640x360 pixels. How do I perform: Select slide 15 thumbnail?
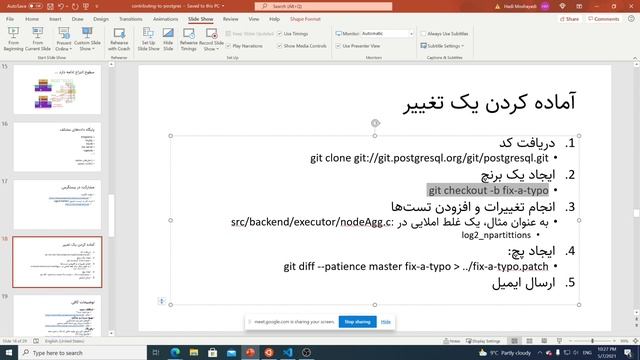tap(57, 89)
